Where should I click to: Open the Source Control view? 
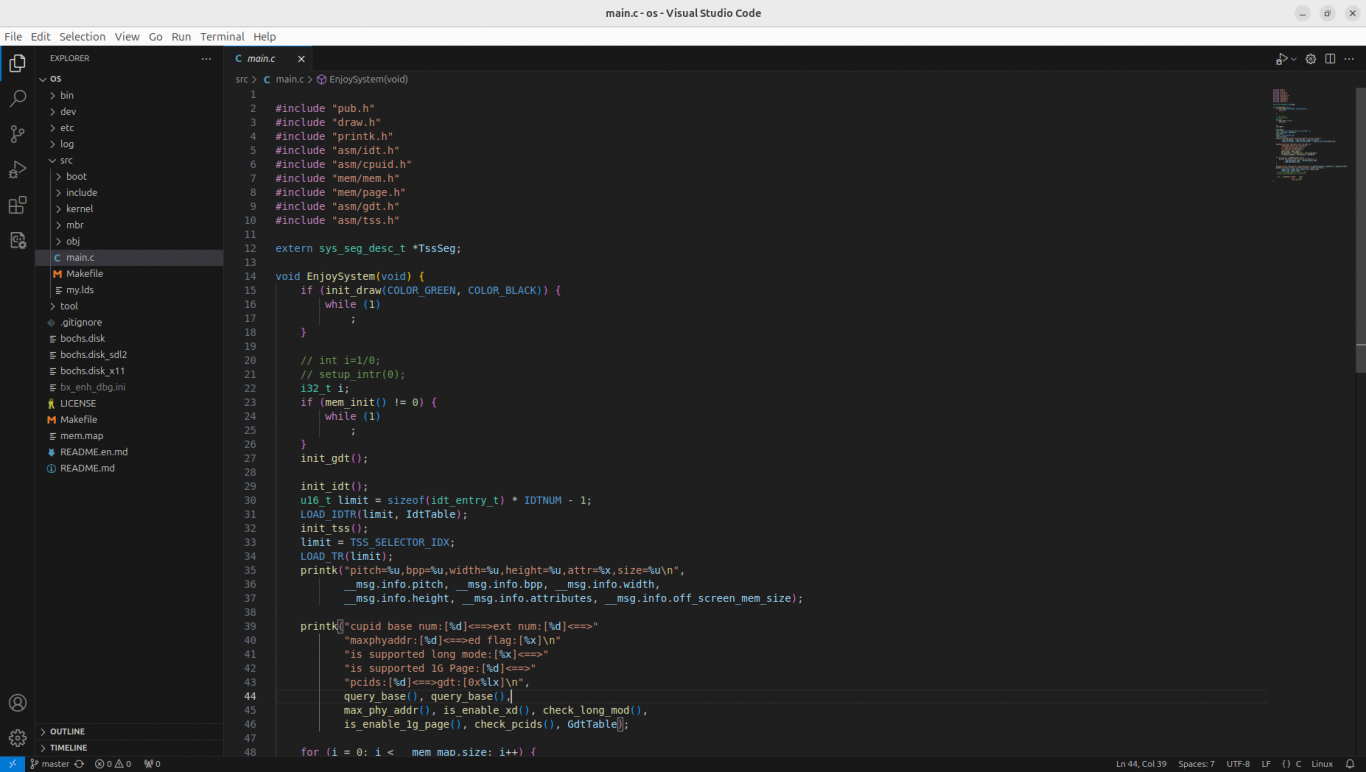coord(17,134)
